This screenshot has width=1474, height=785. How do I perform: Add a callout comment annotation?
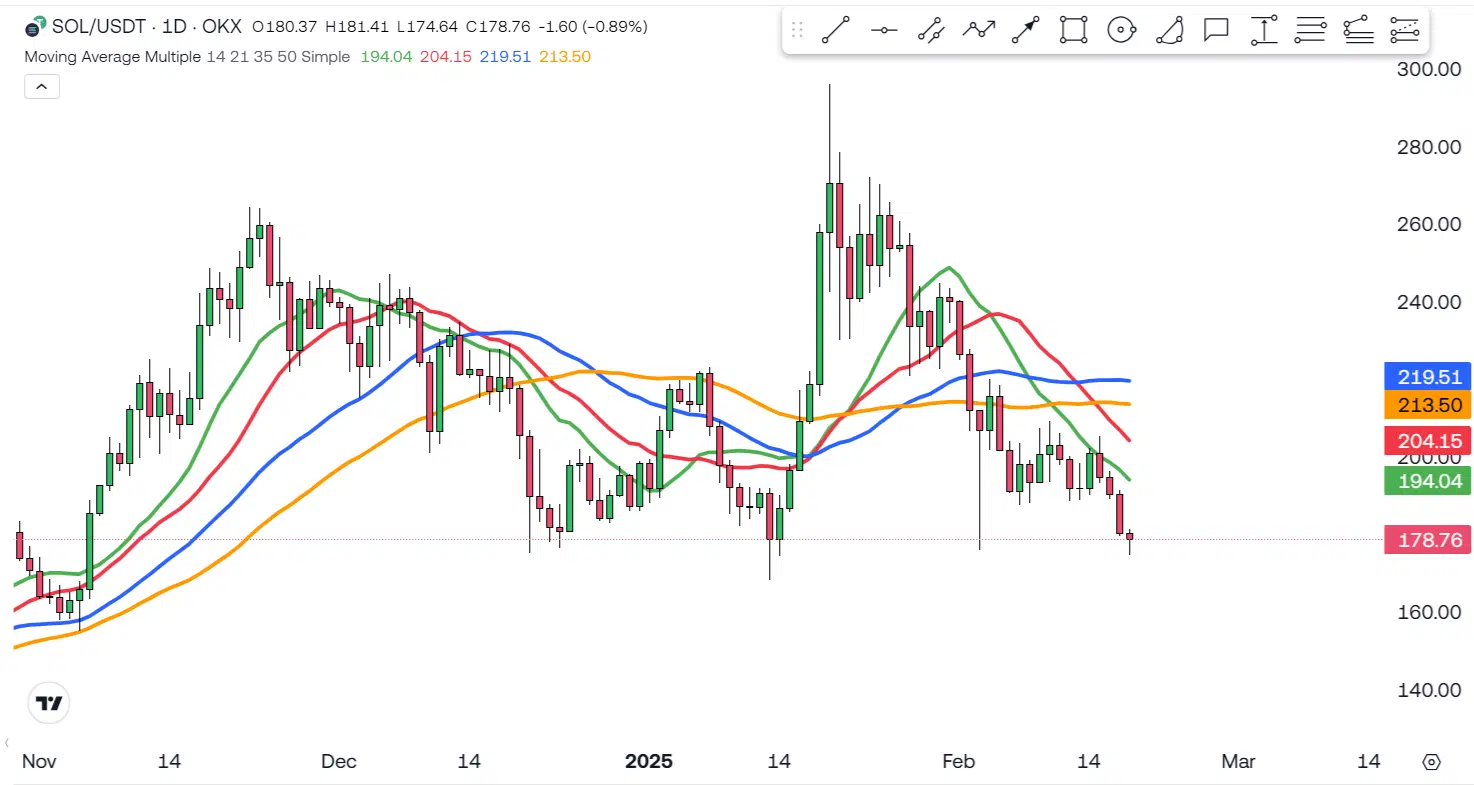(1216, 30)
